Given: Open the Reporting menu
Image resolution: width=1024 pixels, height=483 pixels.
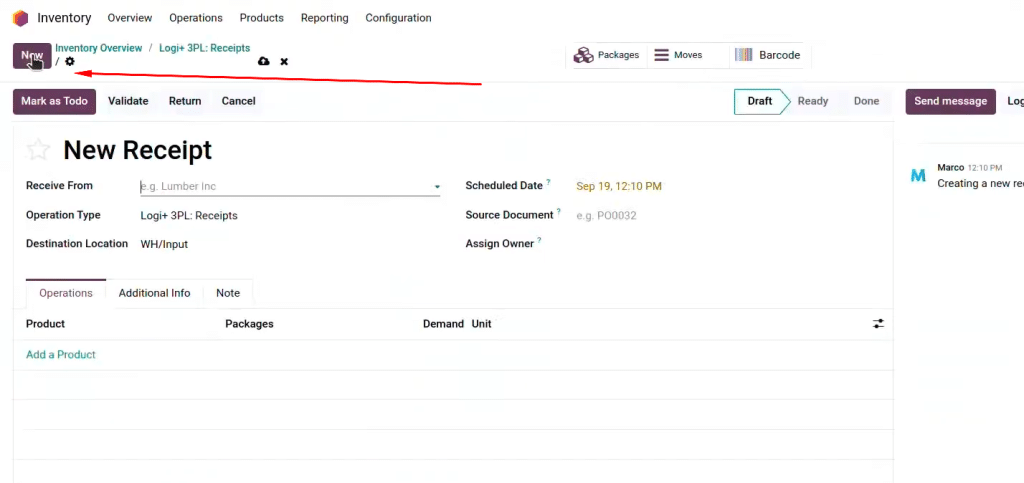Looking at the screenshot, I should (x=325, y=18).
